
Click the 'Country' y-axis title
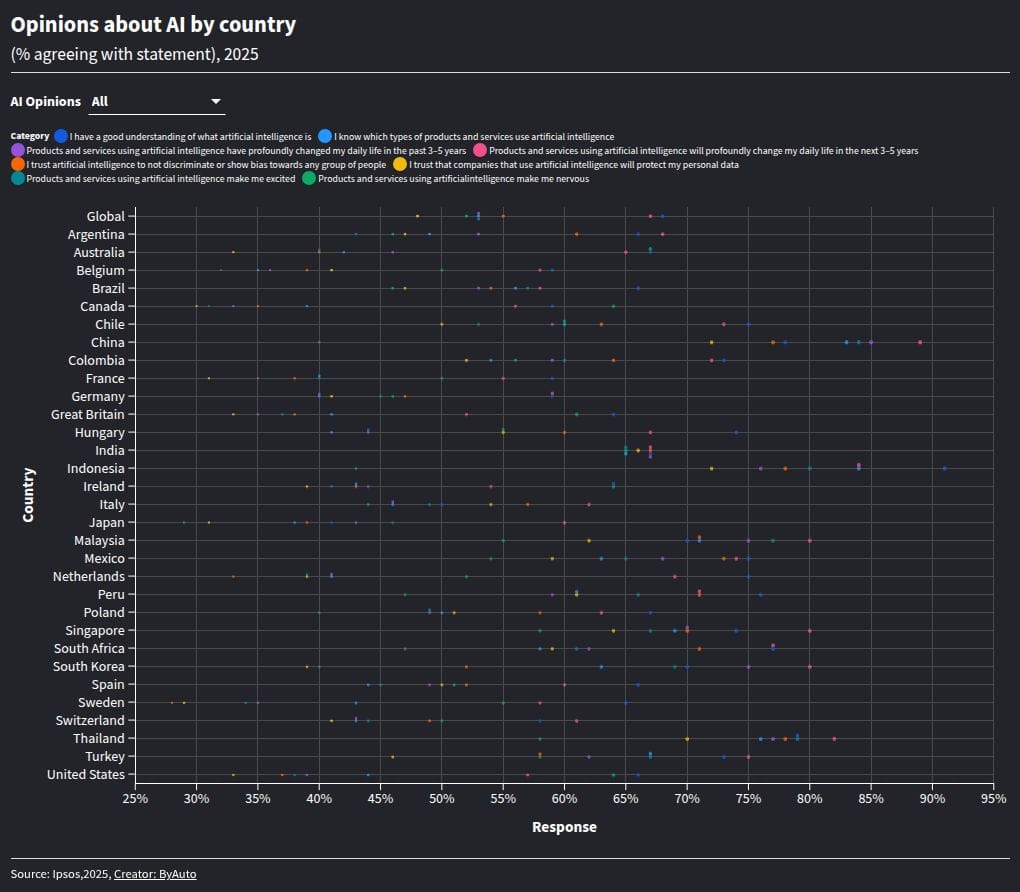coord(28,495)
